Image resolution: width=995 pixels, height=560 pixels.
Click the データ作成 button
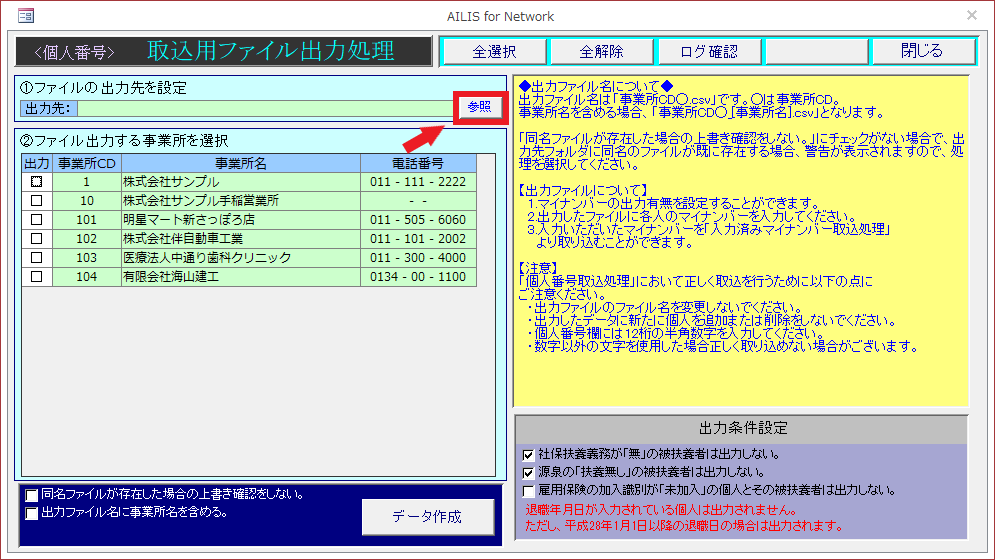tap(427, 517)
